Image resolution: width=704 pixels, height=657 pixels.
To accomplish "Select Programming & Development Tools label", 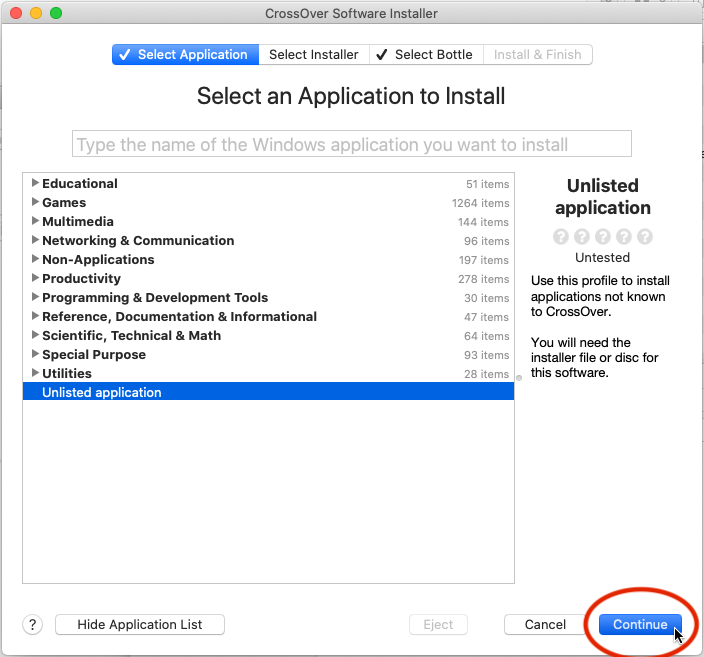I will point(155,297).
